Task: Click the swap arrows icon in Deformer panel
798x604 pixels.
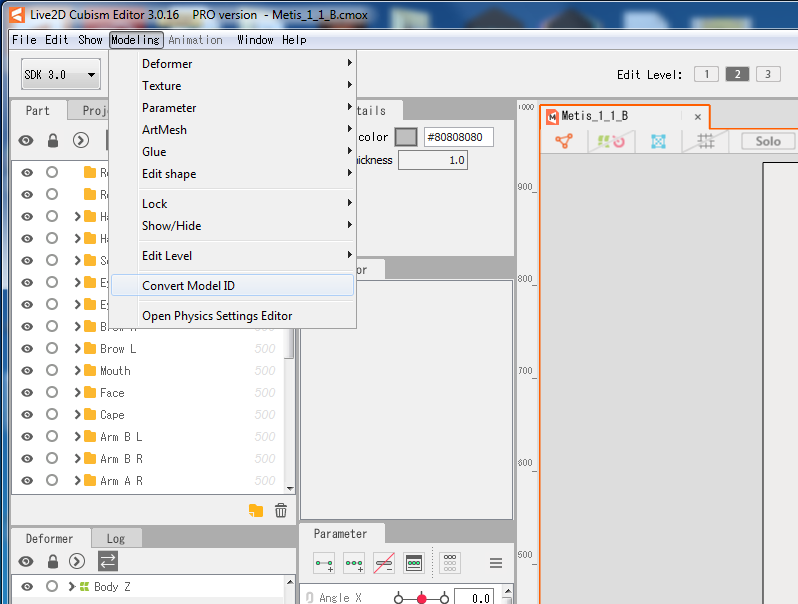Action: coord(108,561)
